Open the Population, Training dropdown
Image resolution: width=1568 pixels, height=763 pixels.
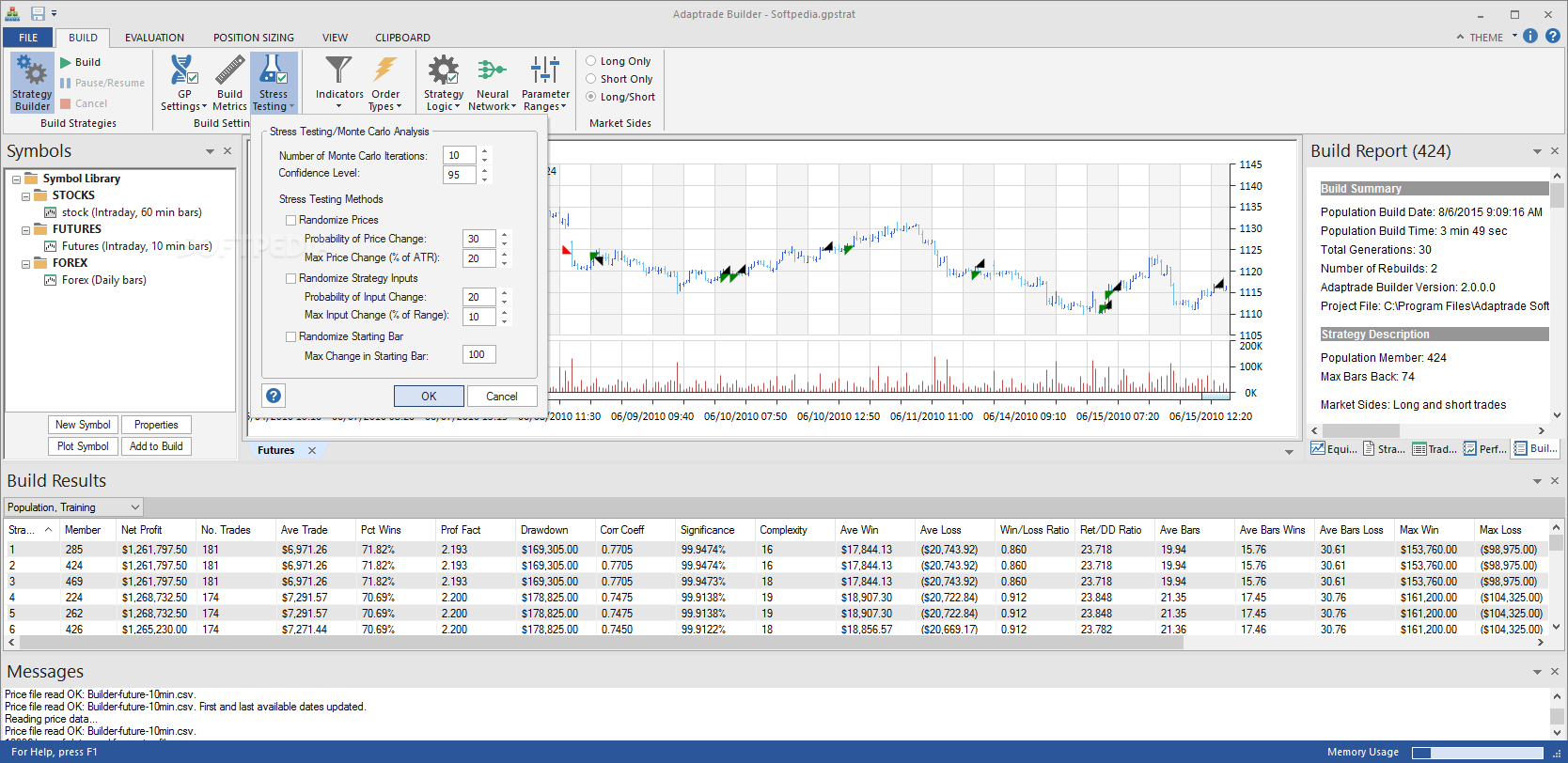pos(73,507)
